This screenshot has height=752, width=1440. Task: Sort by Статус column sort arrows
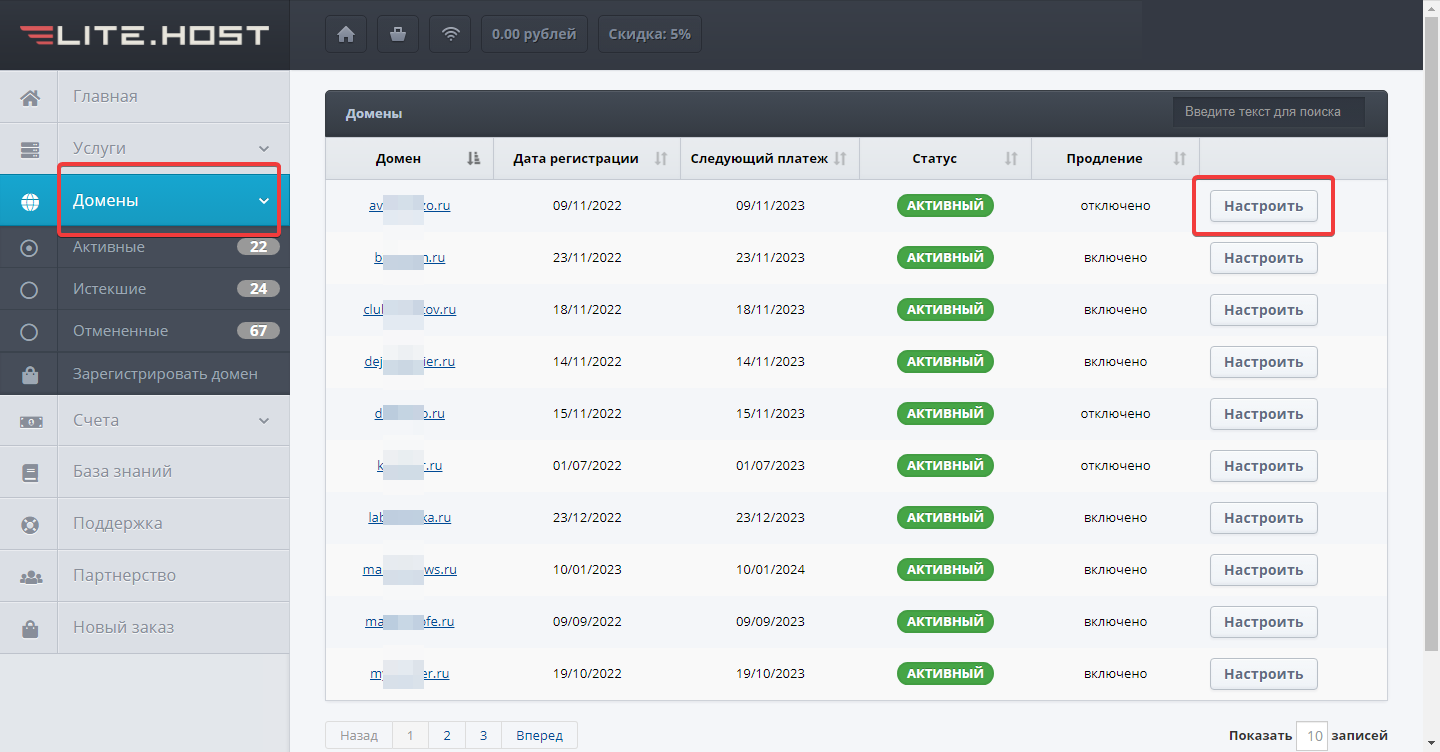1011,158
